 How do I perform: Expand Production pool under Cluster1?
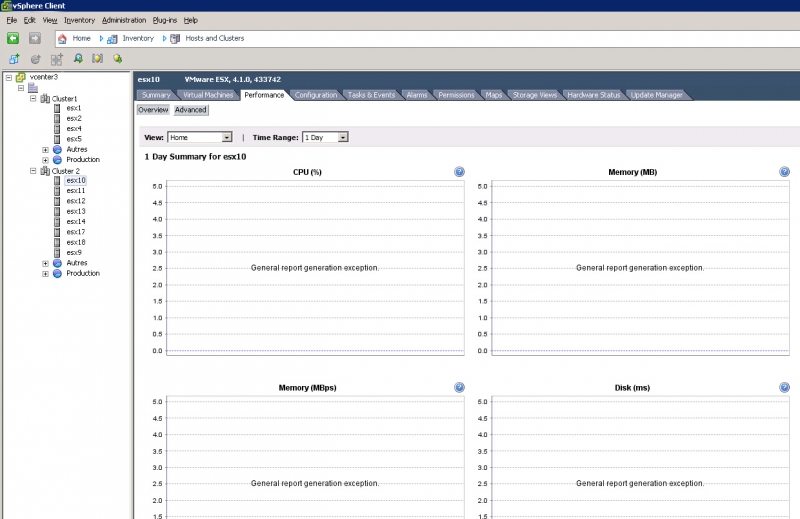click(x=45, y=160)
